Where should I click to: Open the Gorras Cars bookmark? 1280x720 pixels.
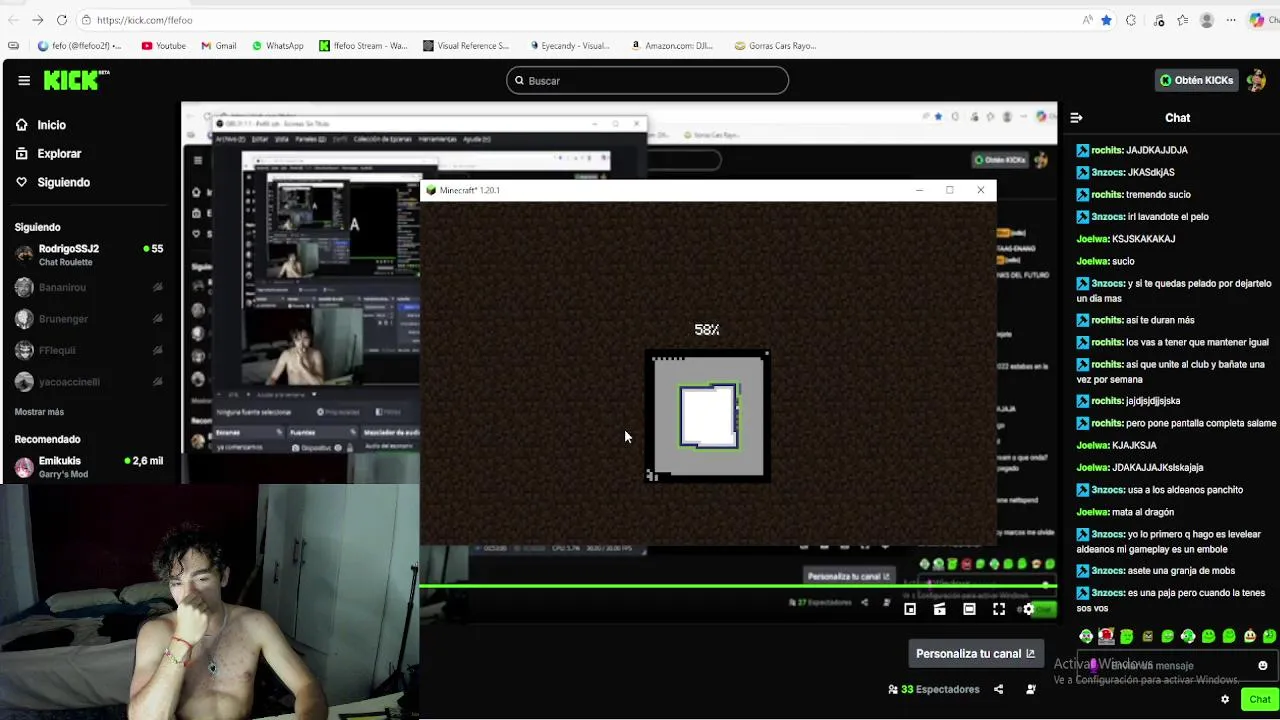[x=776, y=46]
